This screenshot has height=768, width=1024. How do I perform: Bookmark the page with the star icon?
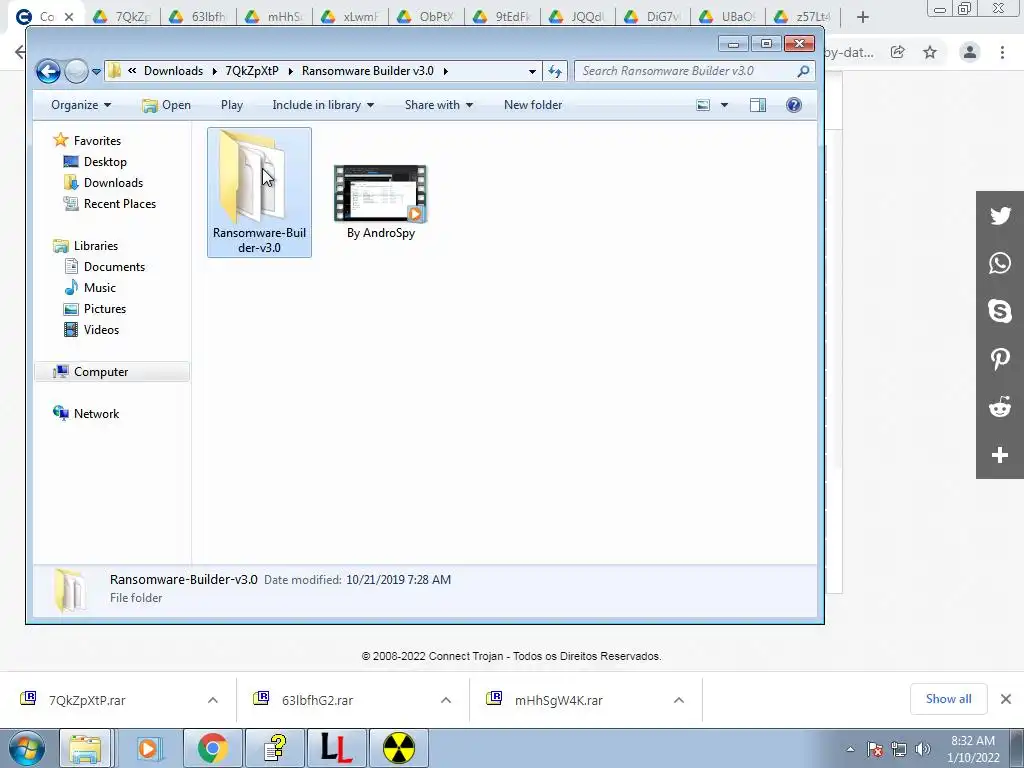930,52
